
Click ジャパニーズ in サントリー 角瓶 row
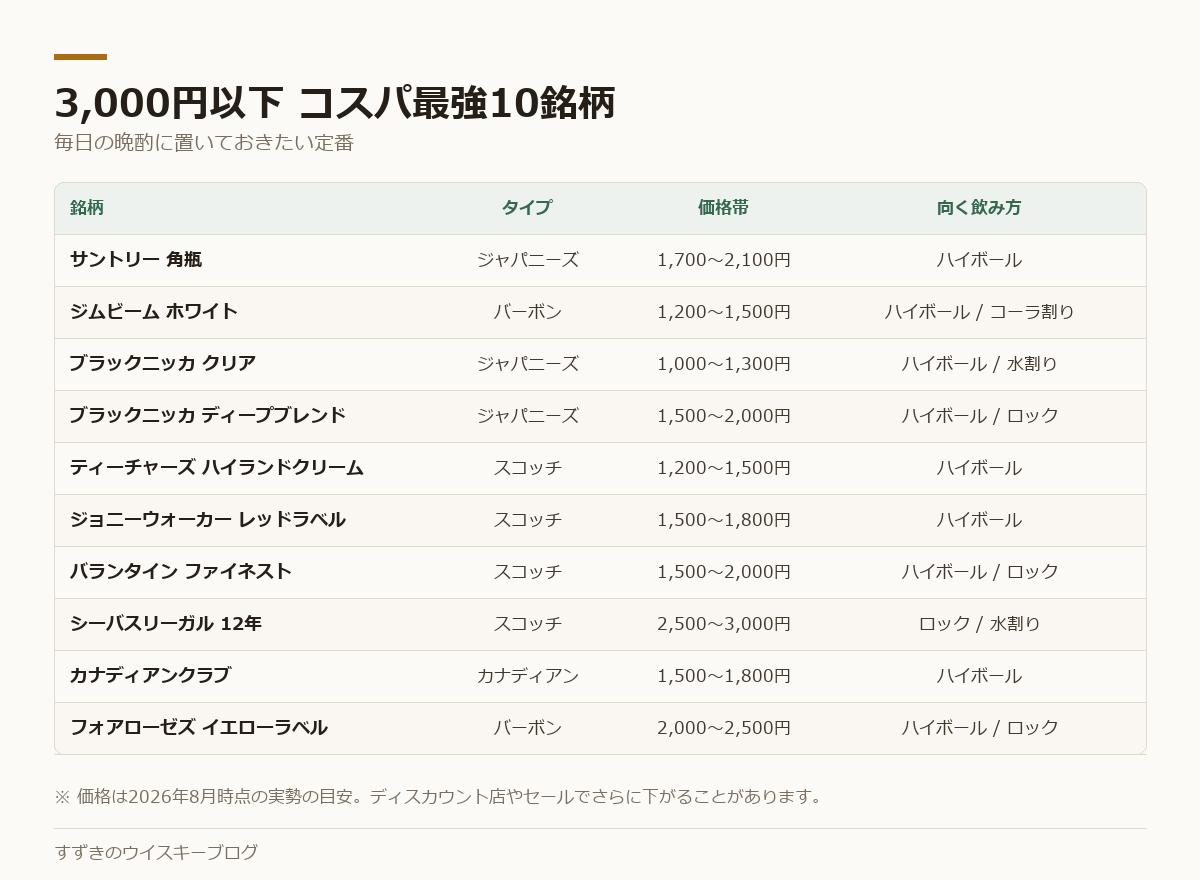click(x=528, y=260)
